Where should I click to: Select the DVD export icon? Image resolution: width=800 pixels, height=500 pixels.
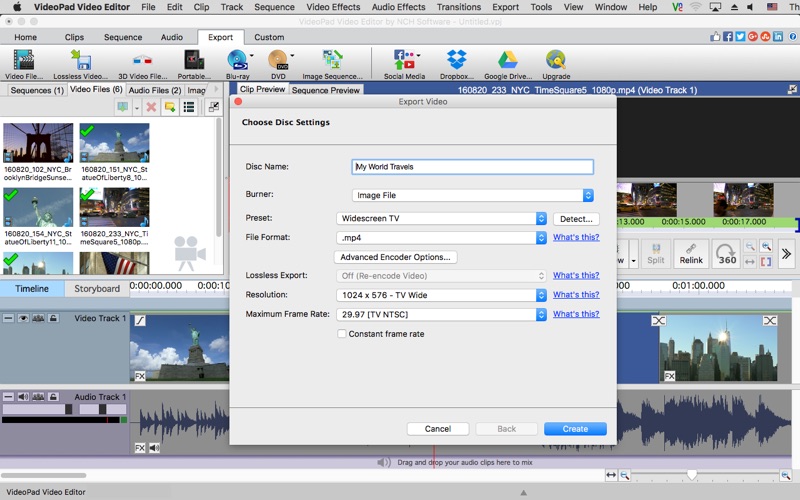point(277,62)
